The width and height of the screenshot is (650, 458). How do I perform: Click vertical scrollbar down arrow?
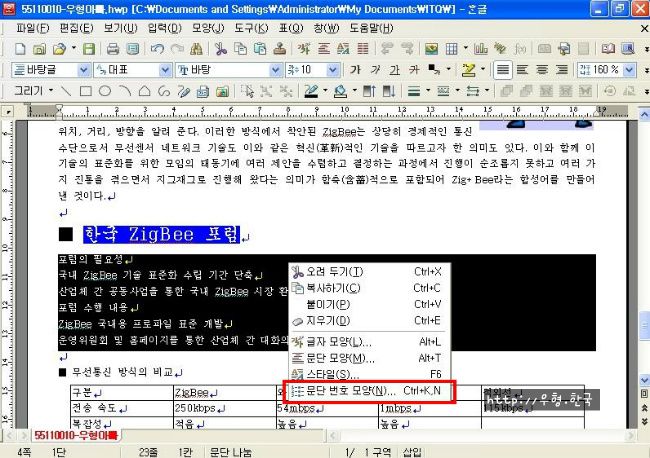[x=644, y=380]
